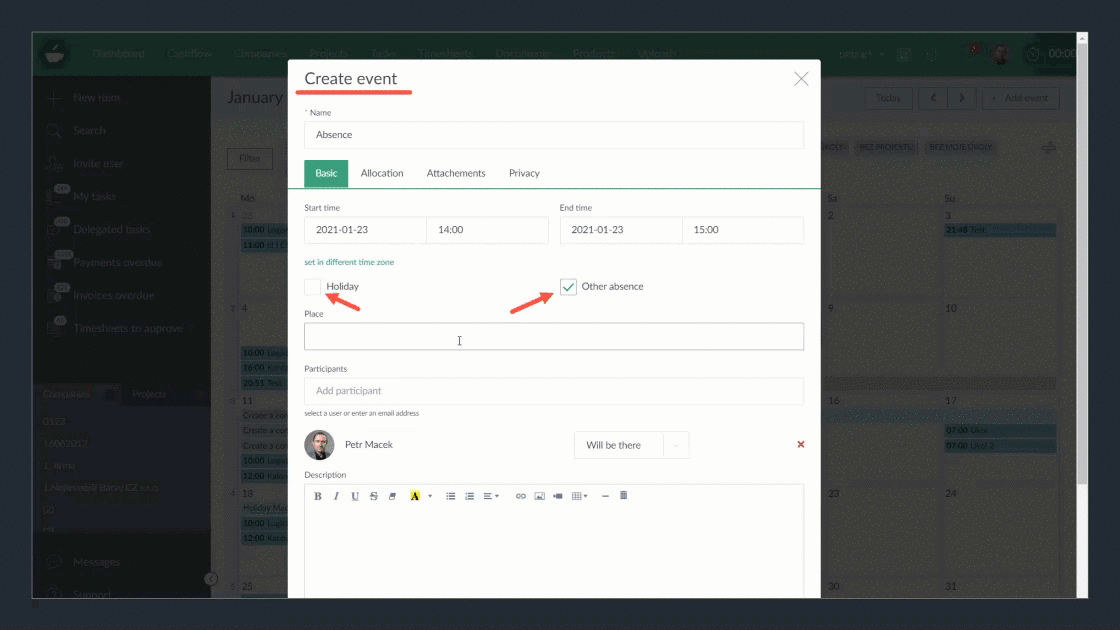Remove participant Petr Macek with red X
This screenshot has height=630, width=1120.
click(x=800, y=444)
